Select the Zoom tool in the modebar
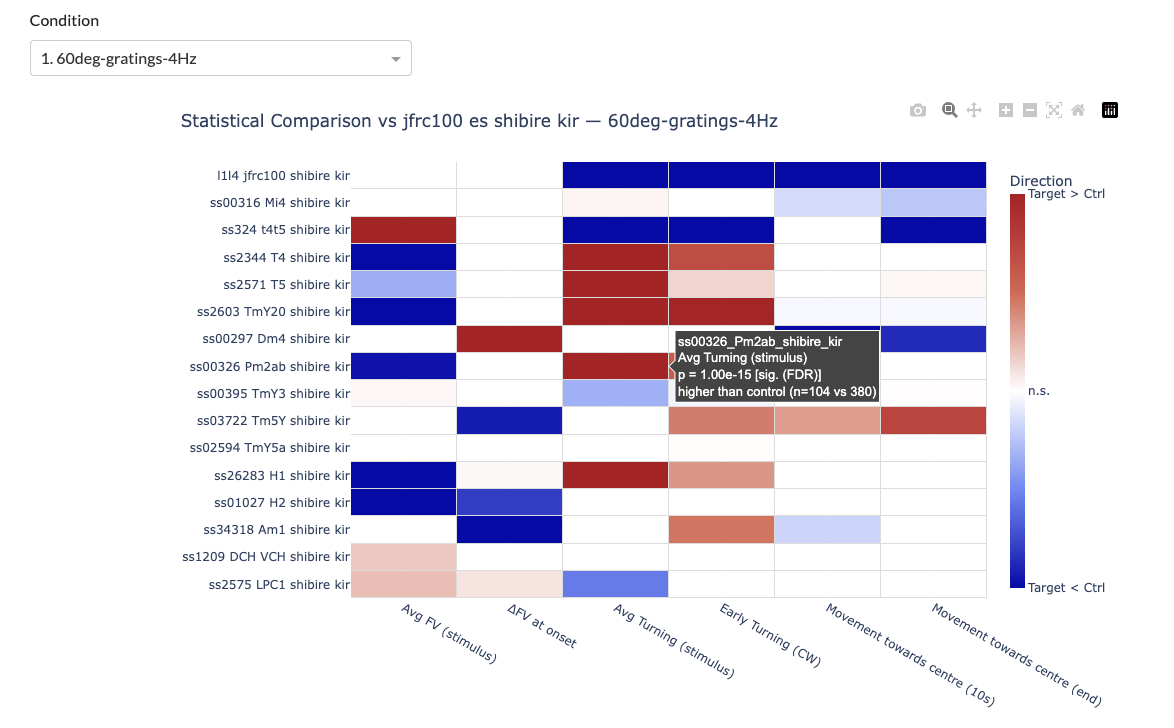This screenshot has height=728, width=1174. (x=949, y=111)
